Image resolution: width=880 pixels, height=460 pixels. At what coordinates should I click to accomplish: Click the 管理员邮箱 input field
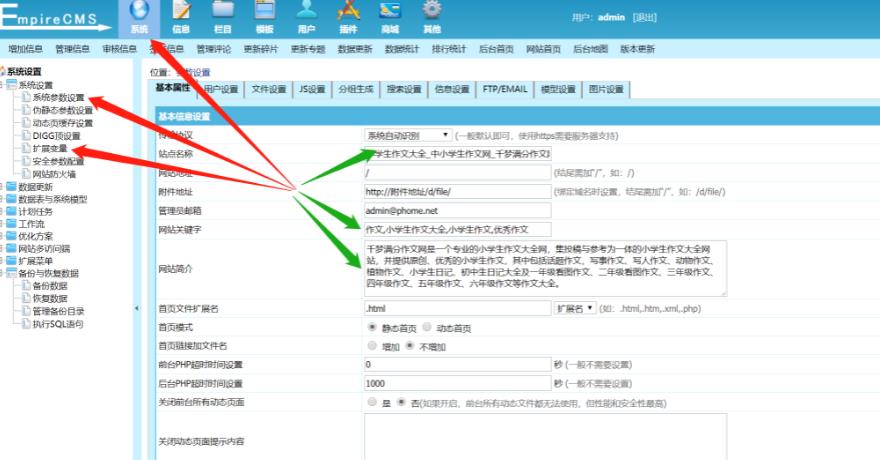click(457, 211)
